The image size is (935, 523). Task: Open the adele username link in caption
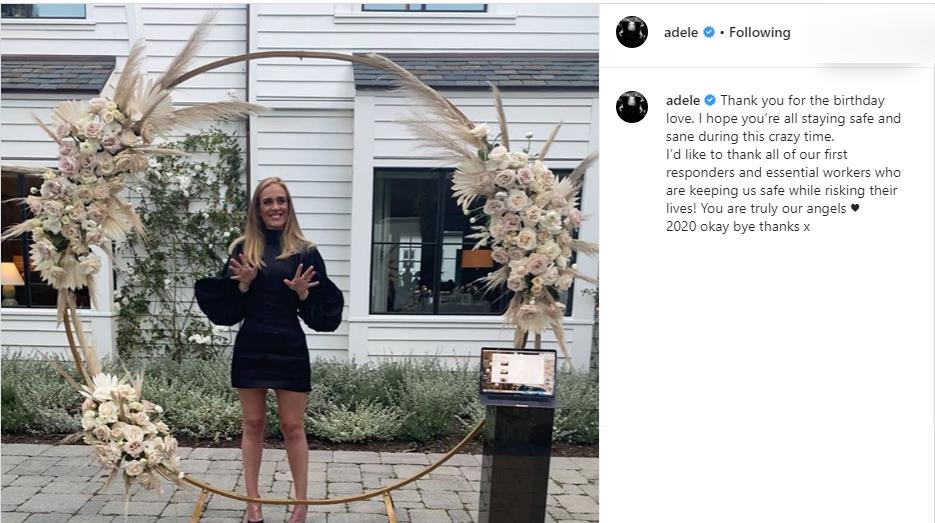point(683,100)
